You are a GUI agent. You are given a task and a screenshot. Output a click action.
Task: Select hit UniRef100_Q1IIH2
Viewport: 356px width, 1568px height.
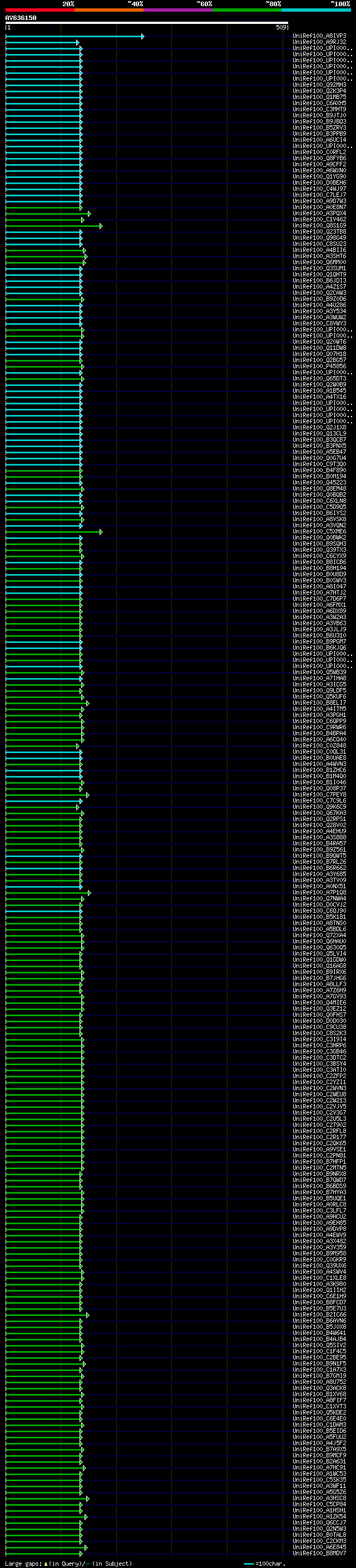point(319,1290)
